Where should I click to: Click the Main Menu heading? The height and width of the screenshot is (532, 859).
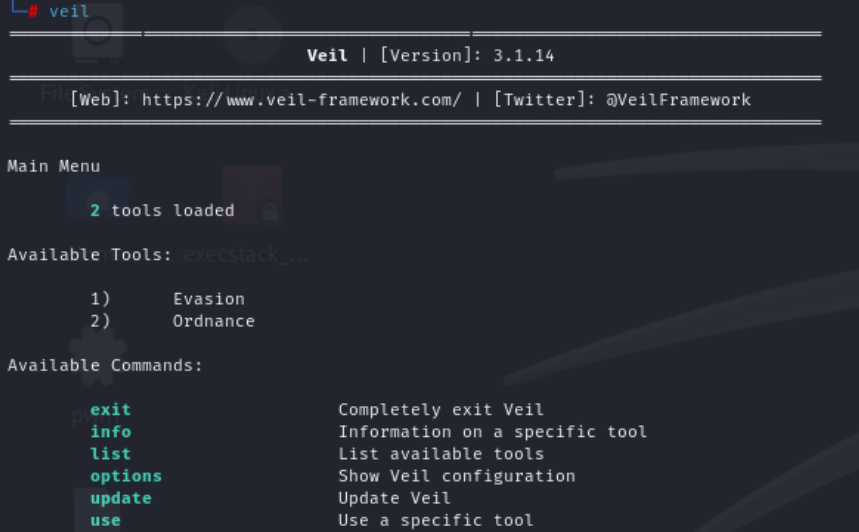point(54,166)
